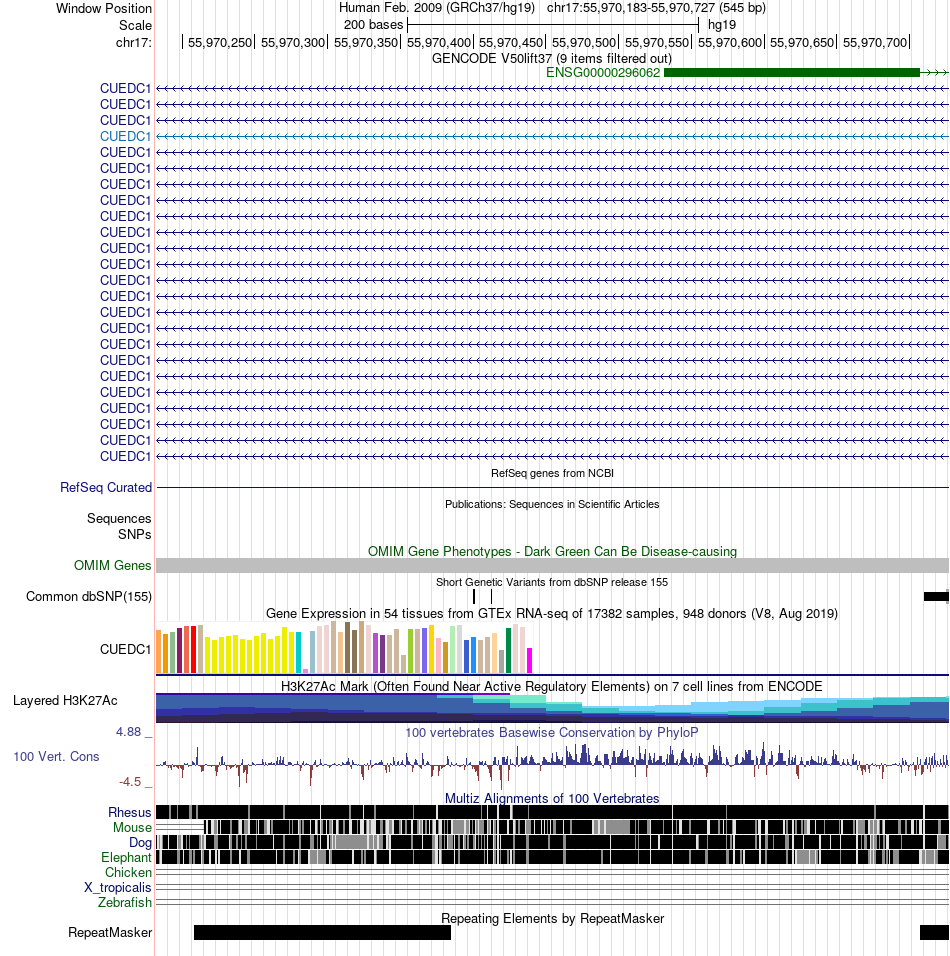The width and height of the screenshot is (950, 956).
Task: Click the RefSeq Curated label
Action: pos(106,488)
